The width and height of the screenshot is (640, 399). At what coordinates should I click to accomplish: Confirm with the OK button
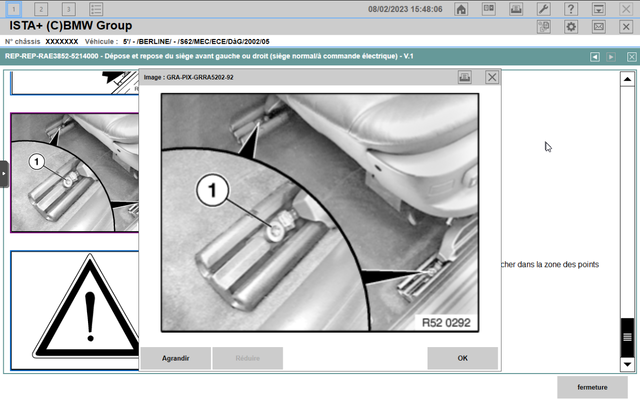[462, 358]
